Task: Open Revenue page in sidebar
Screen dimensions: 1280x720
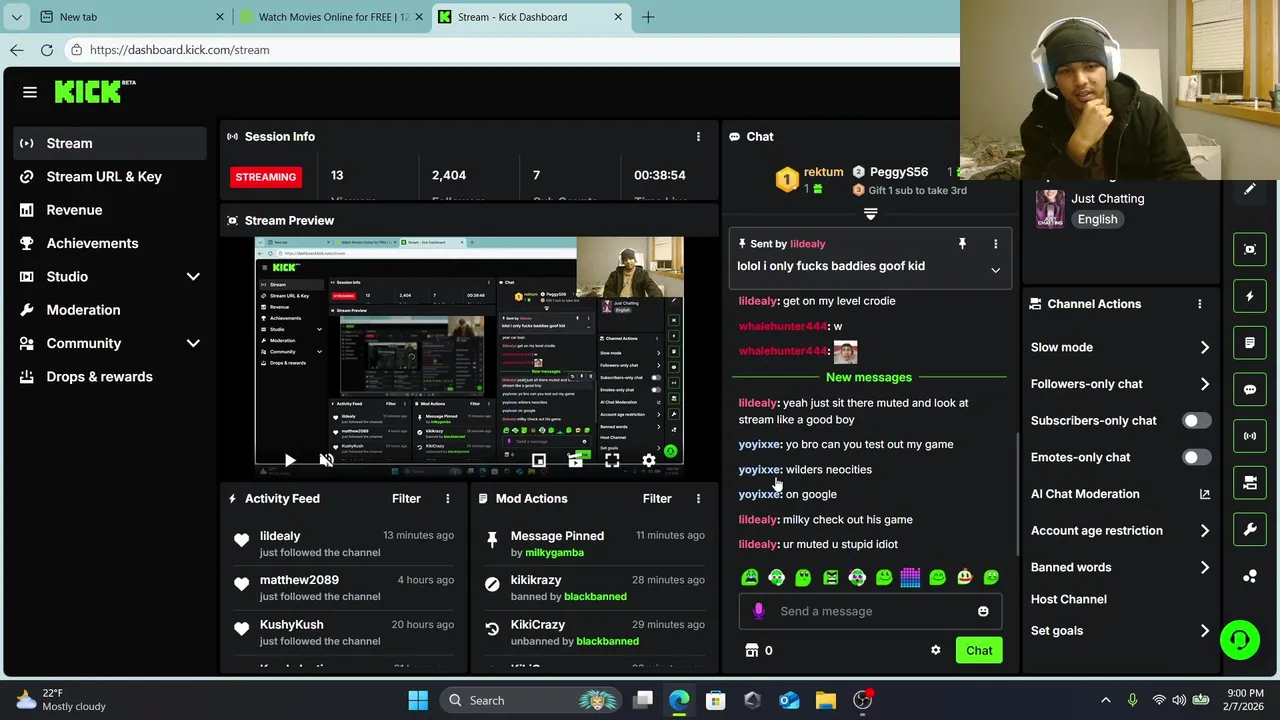Action: point(110,210)
